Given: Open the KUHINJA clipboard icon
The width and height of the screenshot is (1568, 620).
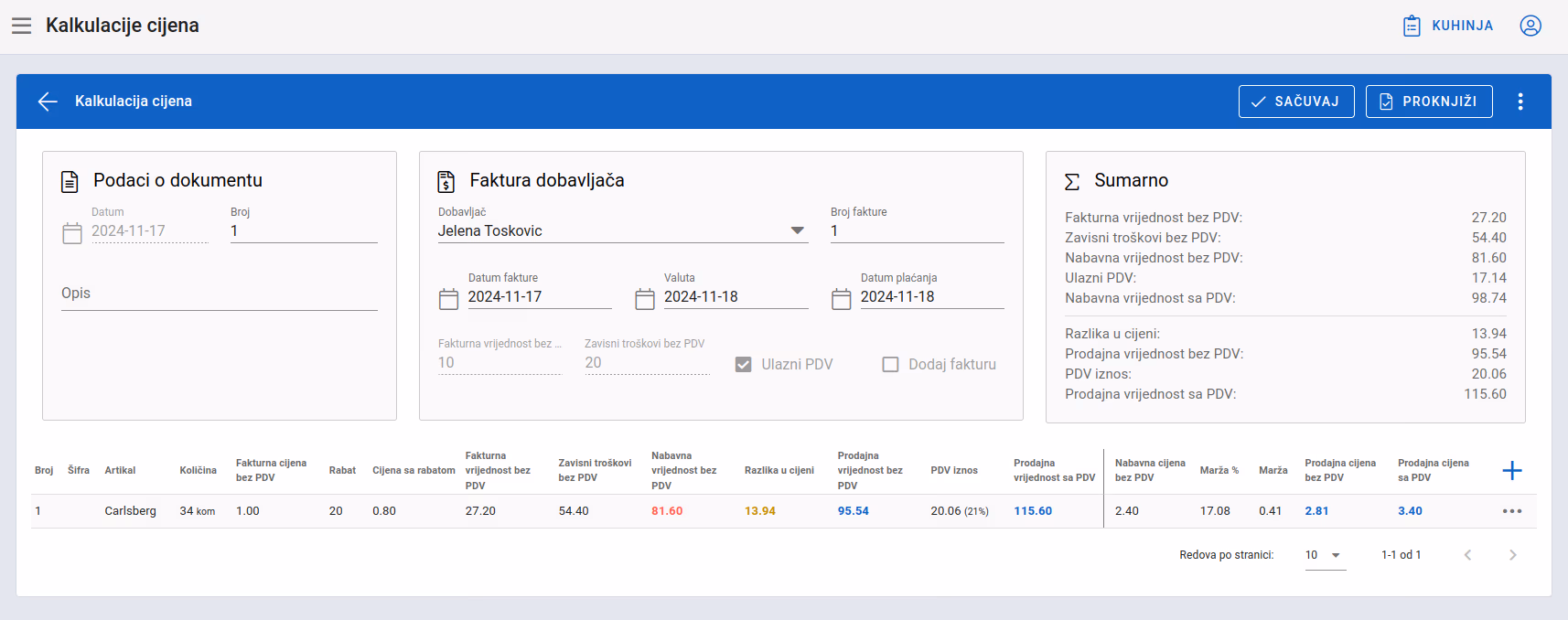Looking at the screenshot, I should click(1412, 26).
